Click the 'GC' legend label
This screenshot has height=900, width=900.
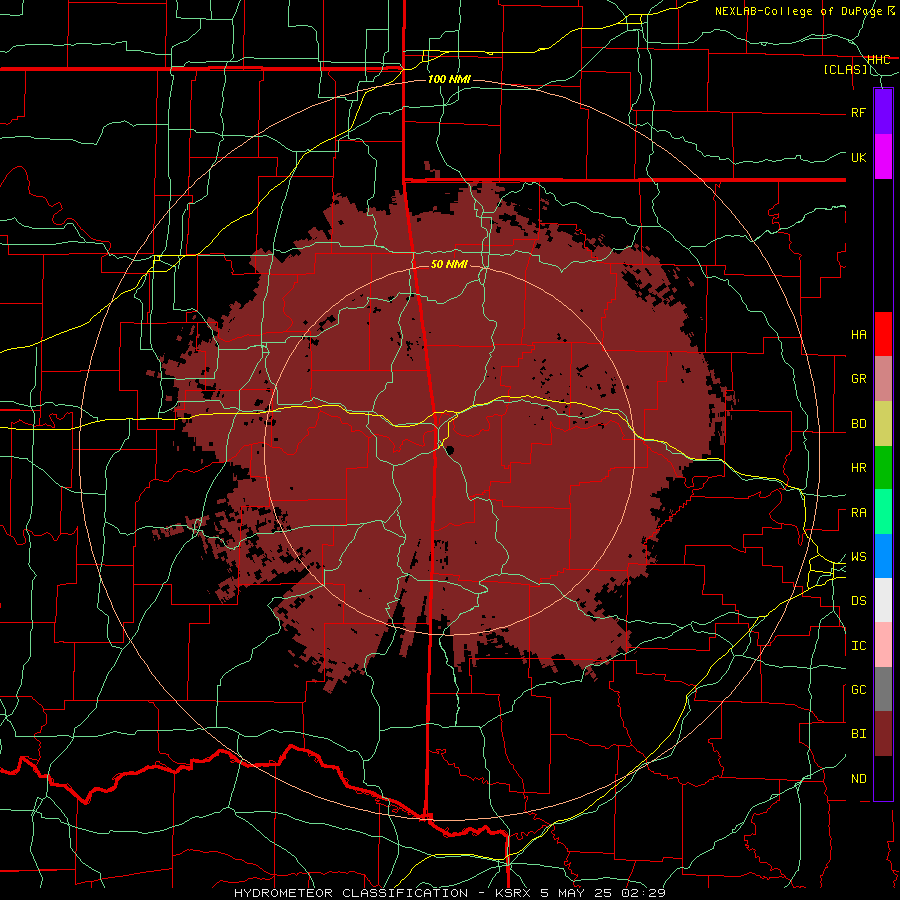(859, 690)
